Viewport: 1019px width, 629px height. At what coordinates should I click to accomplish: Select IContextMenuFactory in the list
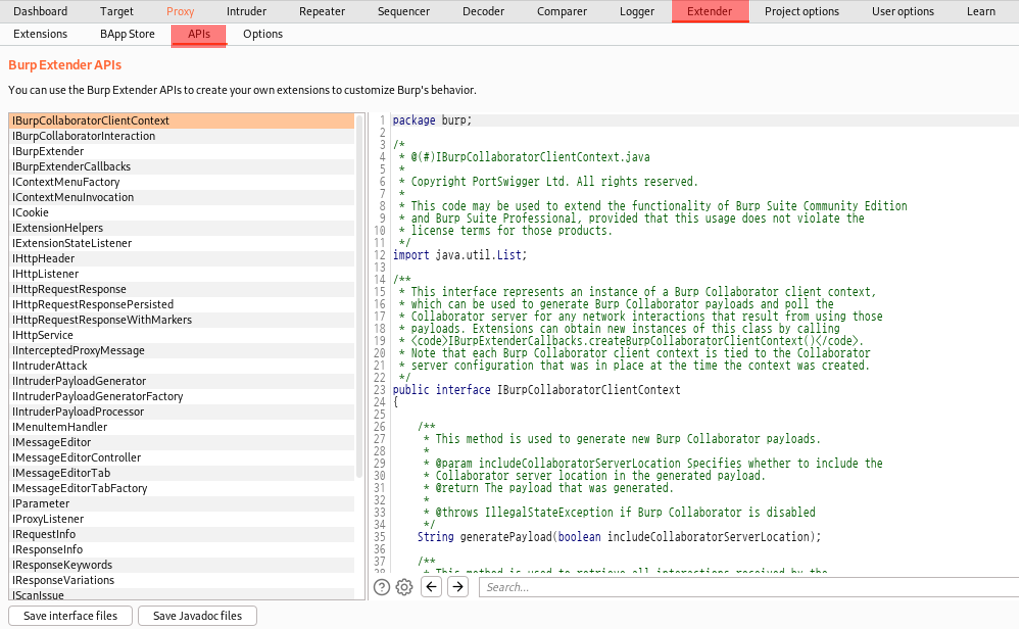tap(181, 182)
